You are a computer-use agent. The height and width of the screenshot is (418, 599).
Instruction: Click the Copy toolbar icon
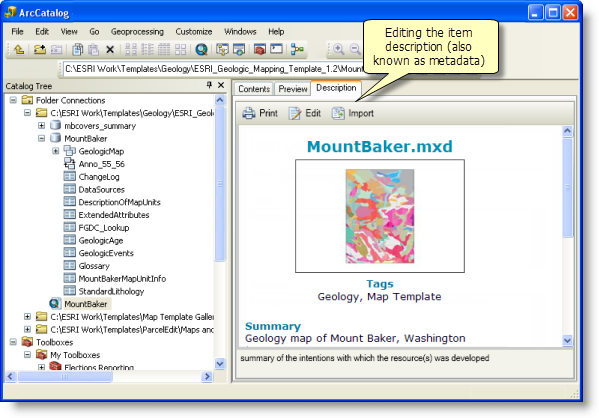pyautogui.click(x=78, y=49)
